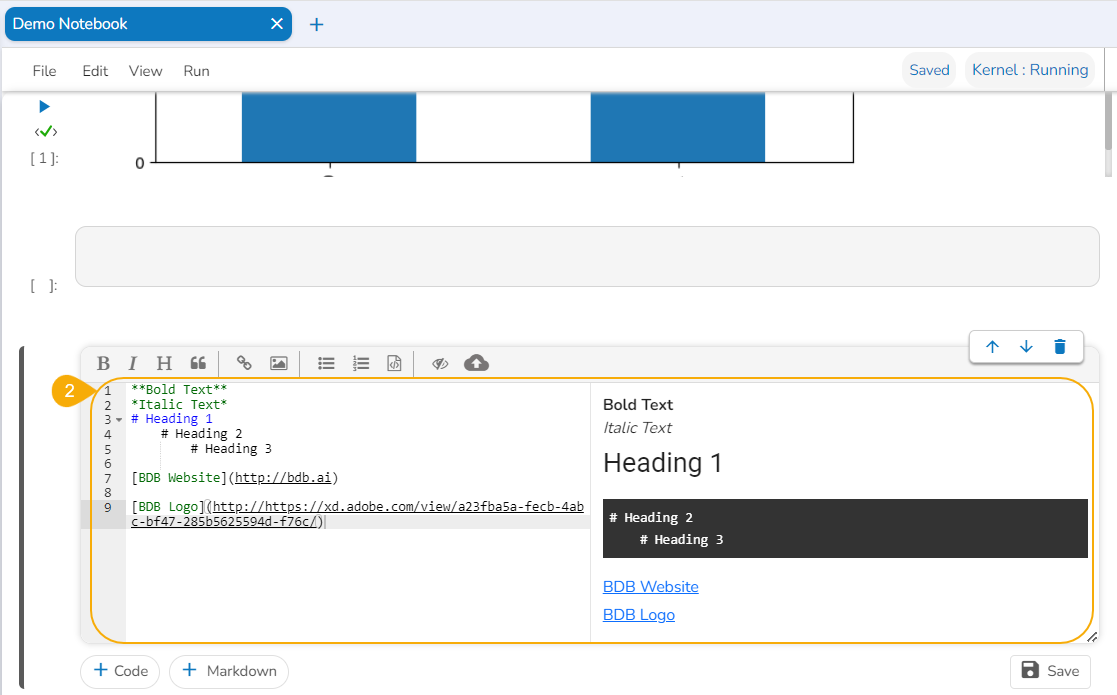This screenshot has width=1117, height=695.
Task: Move the cell up
Action: click(992, 347)
